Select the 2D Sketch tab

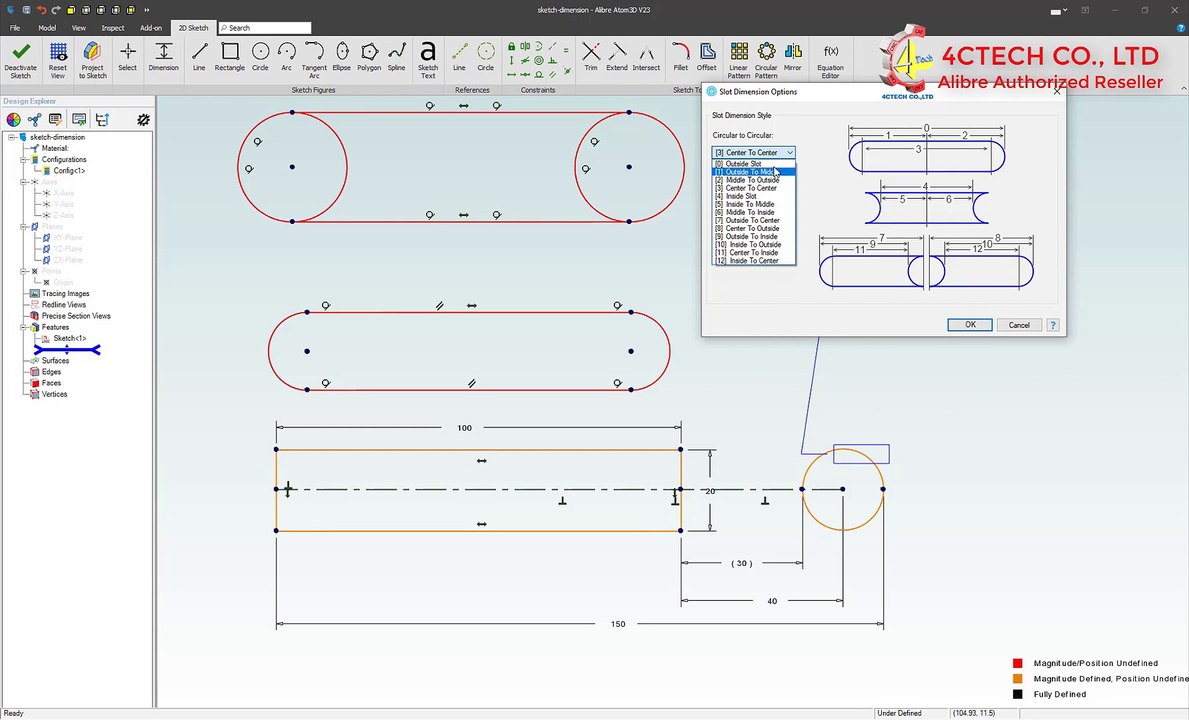point(193,28)
